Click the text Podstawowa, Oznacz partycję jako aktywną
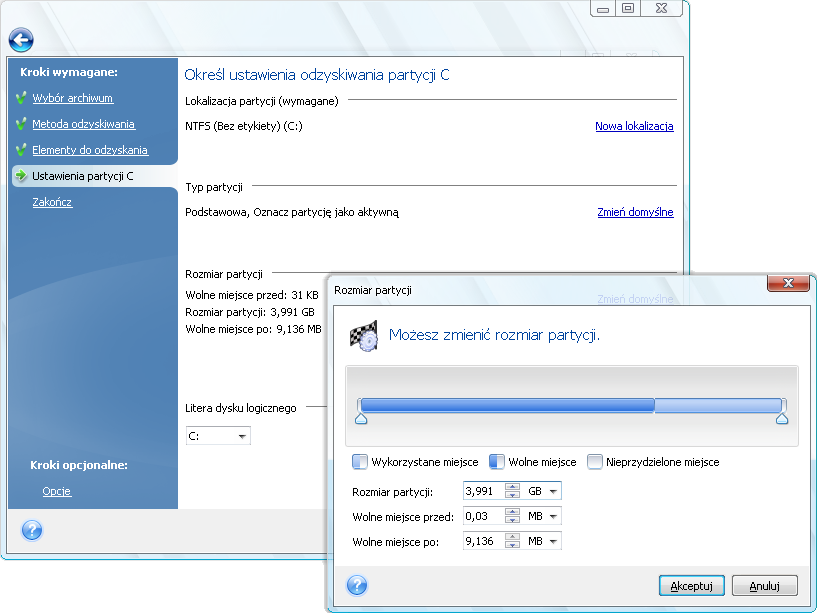This screenshot has height=613, width=817. point(292,212)
